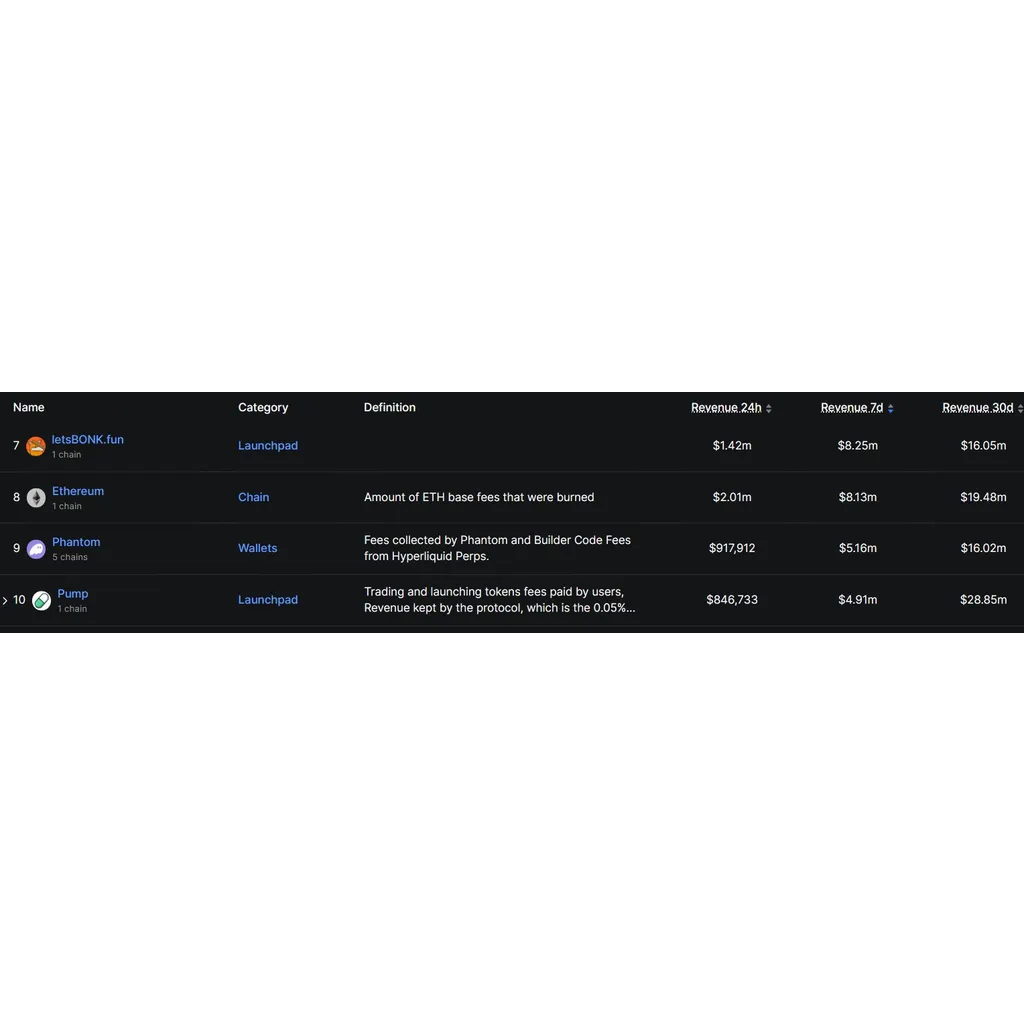Click the Revenue 24h column header
This screenshot has width=1024, height=1024.
coord(726,408)
